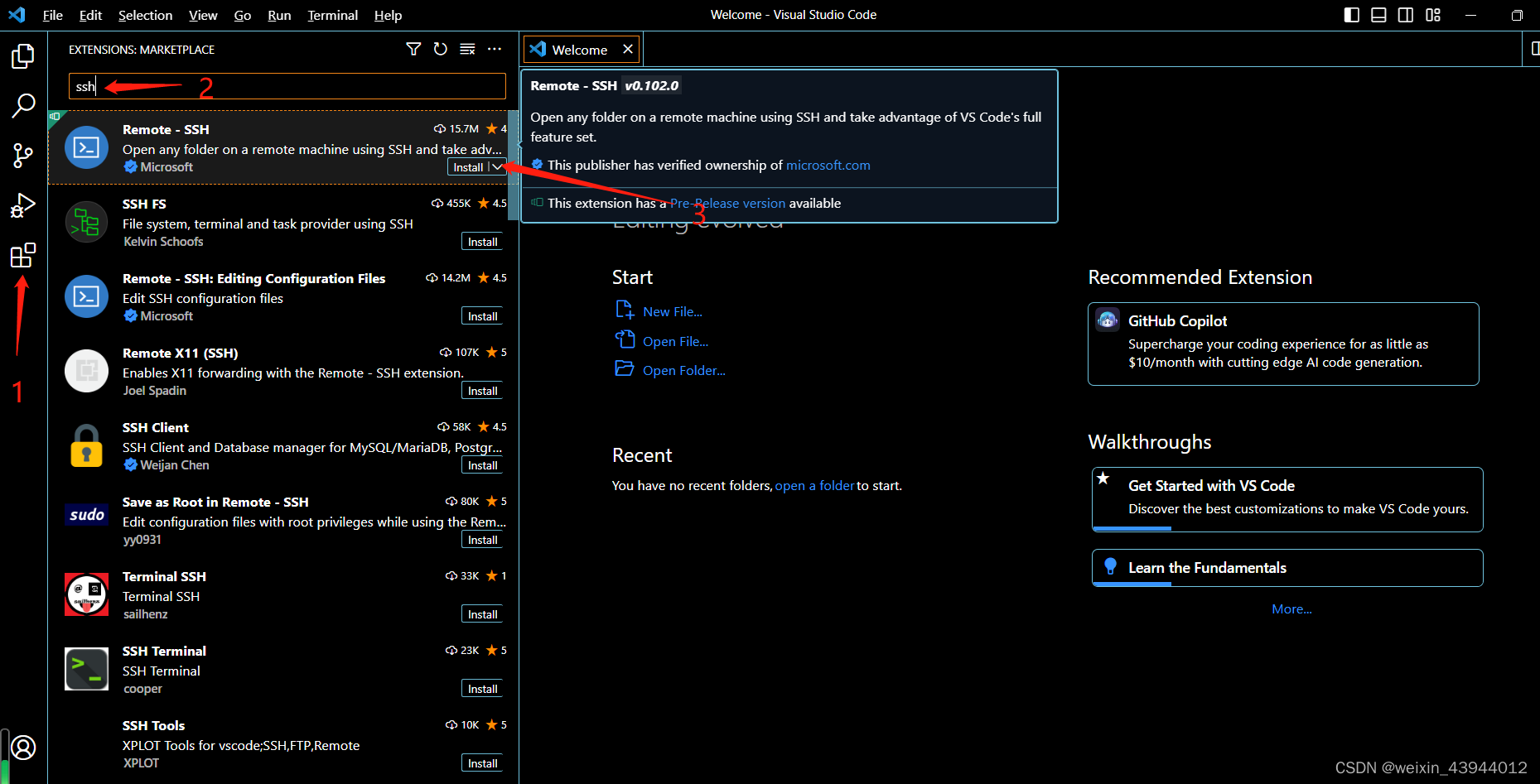Install Save as Root in Remote - SSH
The image size is (1540, 784).
(482, 540)
